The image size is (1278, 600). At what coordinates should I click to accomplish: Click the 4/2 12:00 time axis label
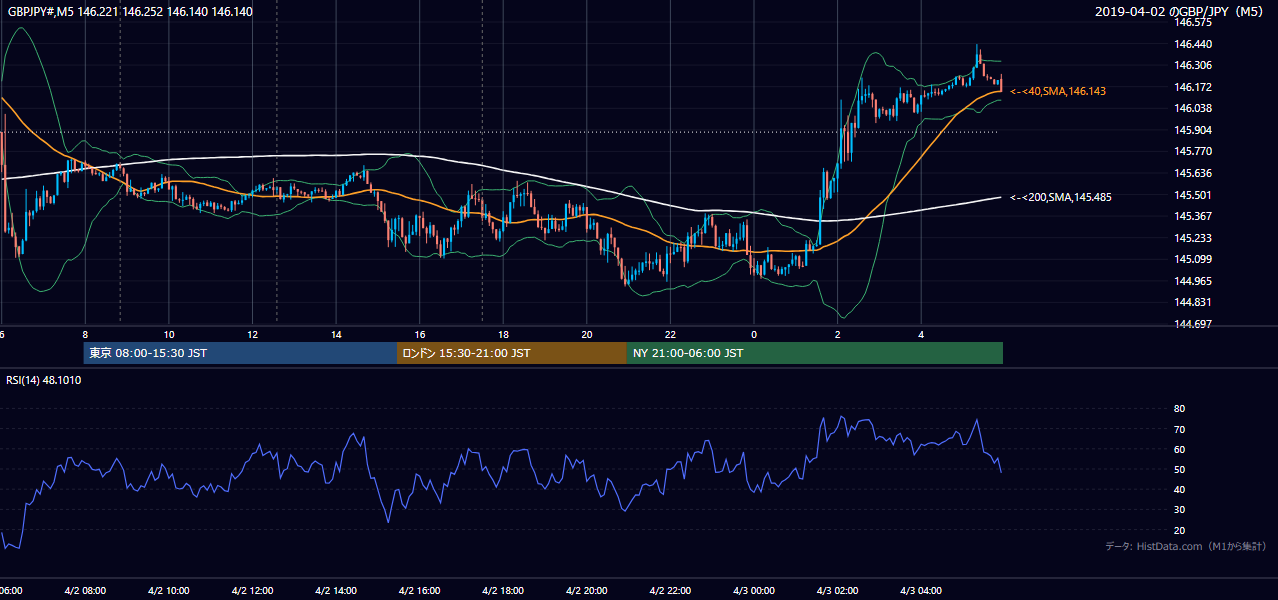pyautogui.click(x=252, y=590)
